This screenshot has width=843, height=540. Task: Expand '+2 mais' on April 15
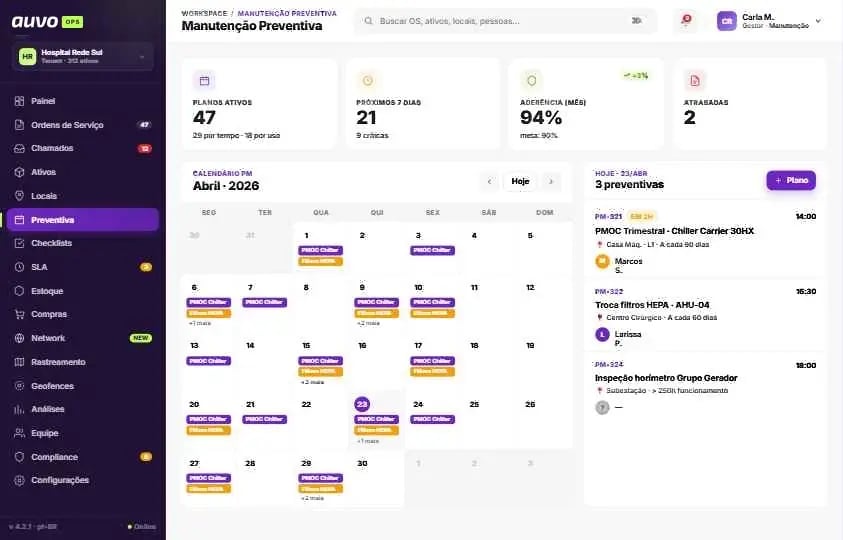coord(312,382)
